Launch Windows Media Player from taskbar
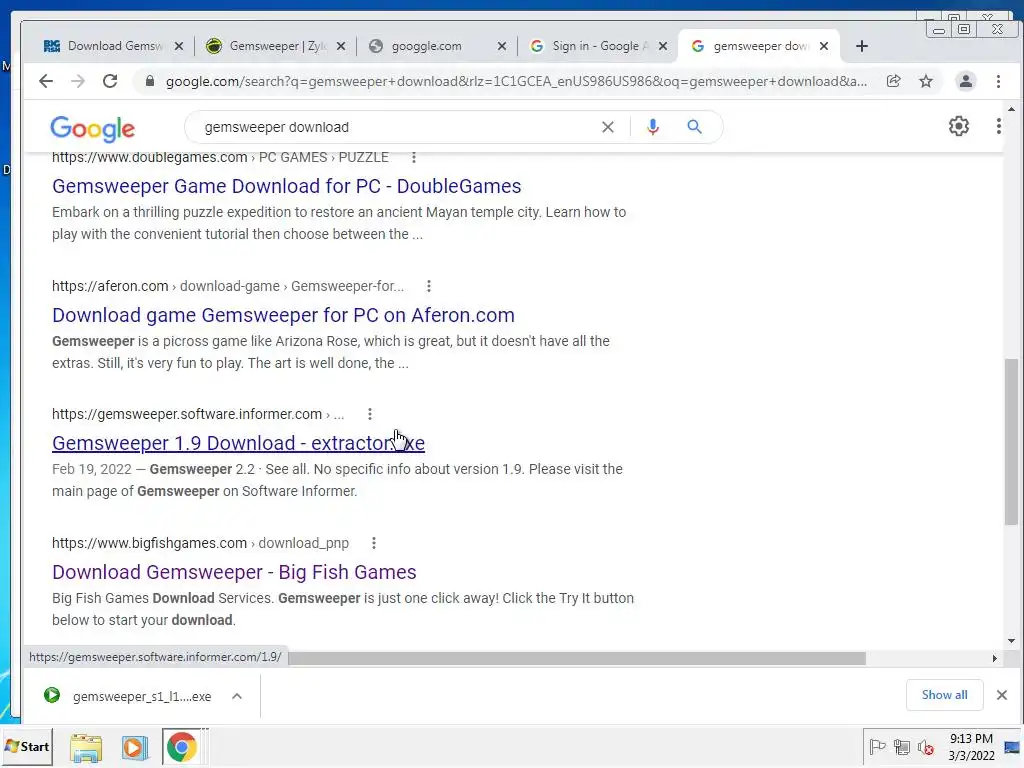Viewport: 1024px width, 768px height. tap(135, 748)
